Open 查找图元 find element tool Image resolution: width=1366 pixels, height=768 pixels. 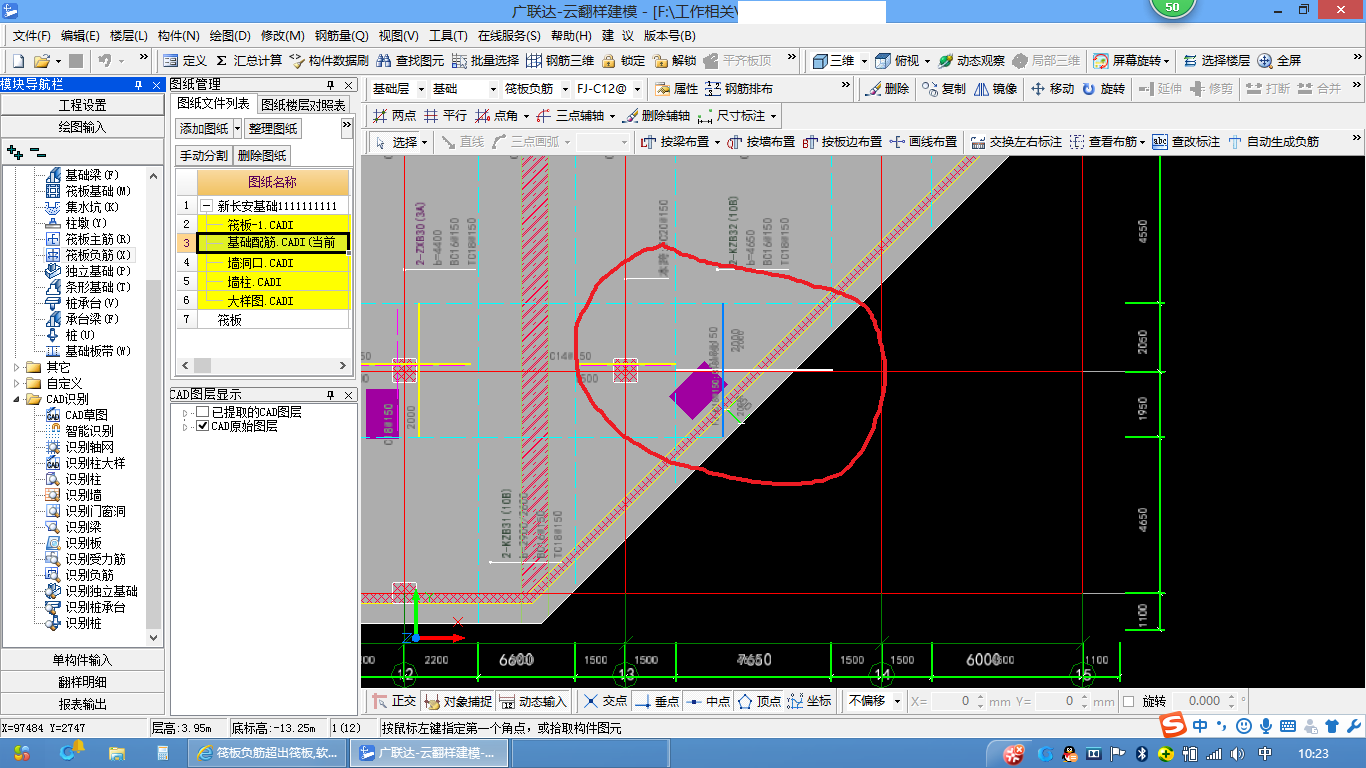point(410,61)
